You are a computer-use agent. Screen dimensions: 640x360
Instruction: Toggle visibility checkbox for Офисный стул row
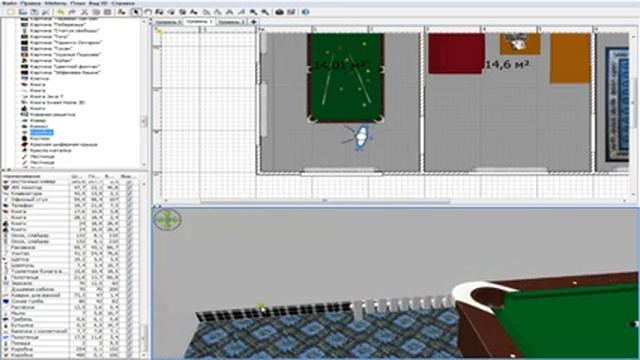point(129,200)
